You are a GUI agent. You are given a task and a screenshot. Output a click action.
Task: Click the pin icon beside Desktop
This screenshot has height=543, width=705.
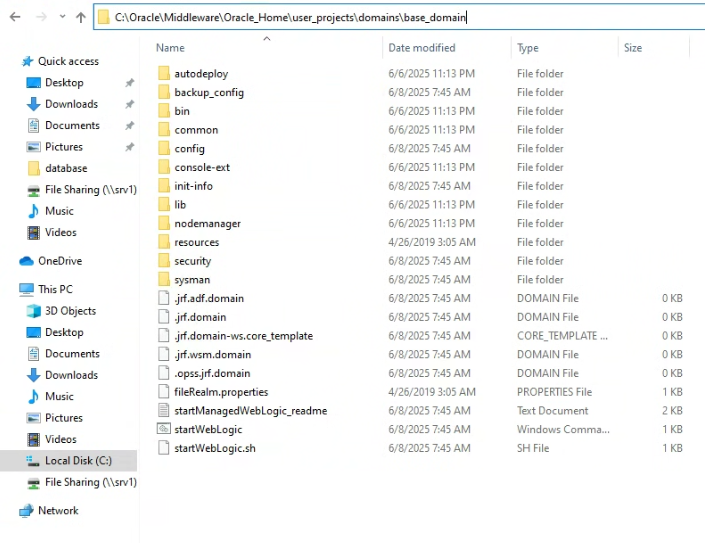129,83
